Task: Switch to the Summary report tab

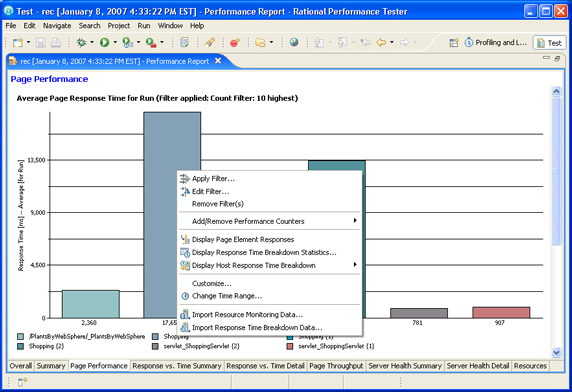Action: tap(51, 366)
